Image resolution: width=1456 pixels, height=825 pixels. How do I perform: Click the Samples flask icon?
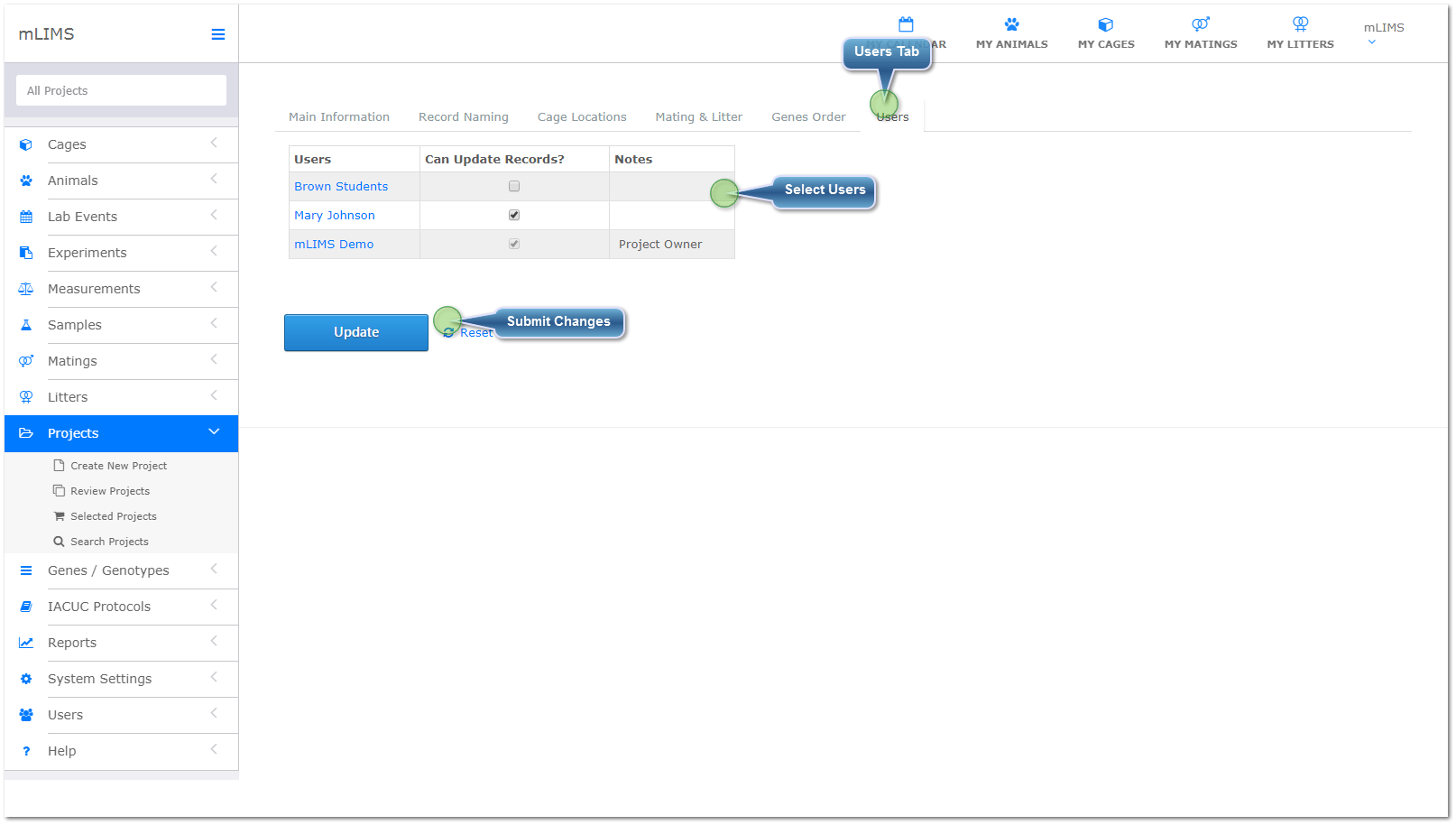click(x=26, y=325)
